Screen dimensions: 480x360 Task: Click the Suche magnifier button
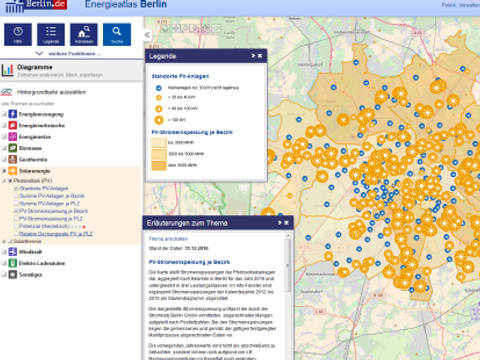[x=117, y=34]
